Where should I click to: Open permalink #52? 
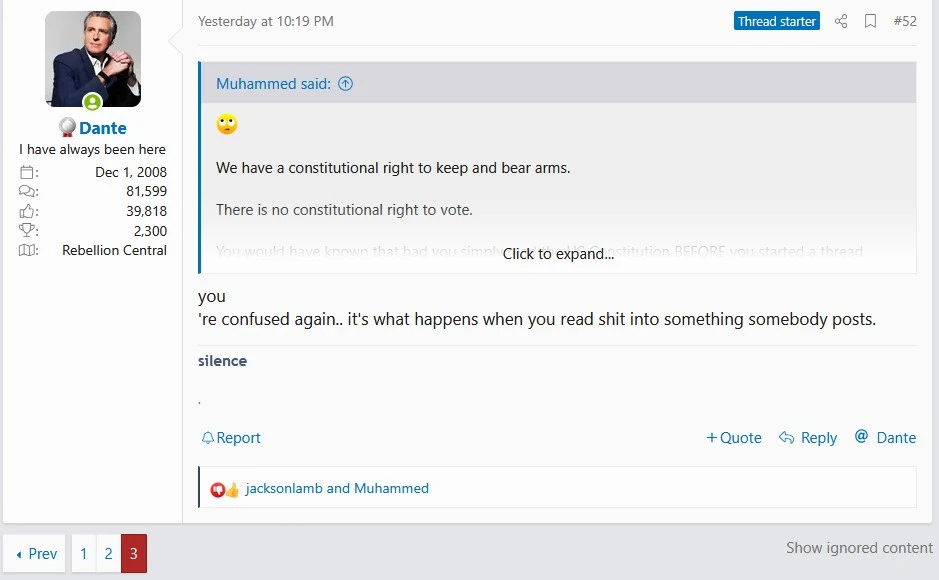click(x=905, y=21)
